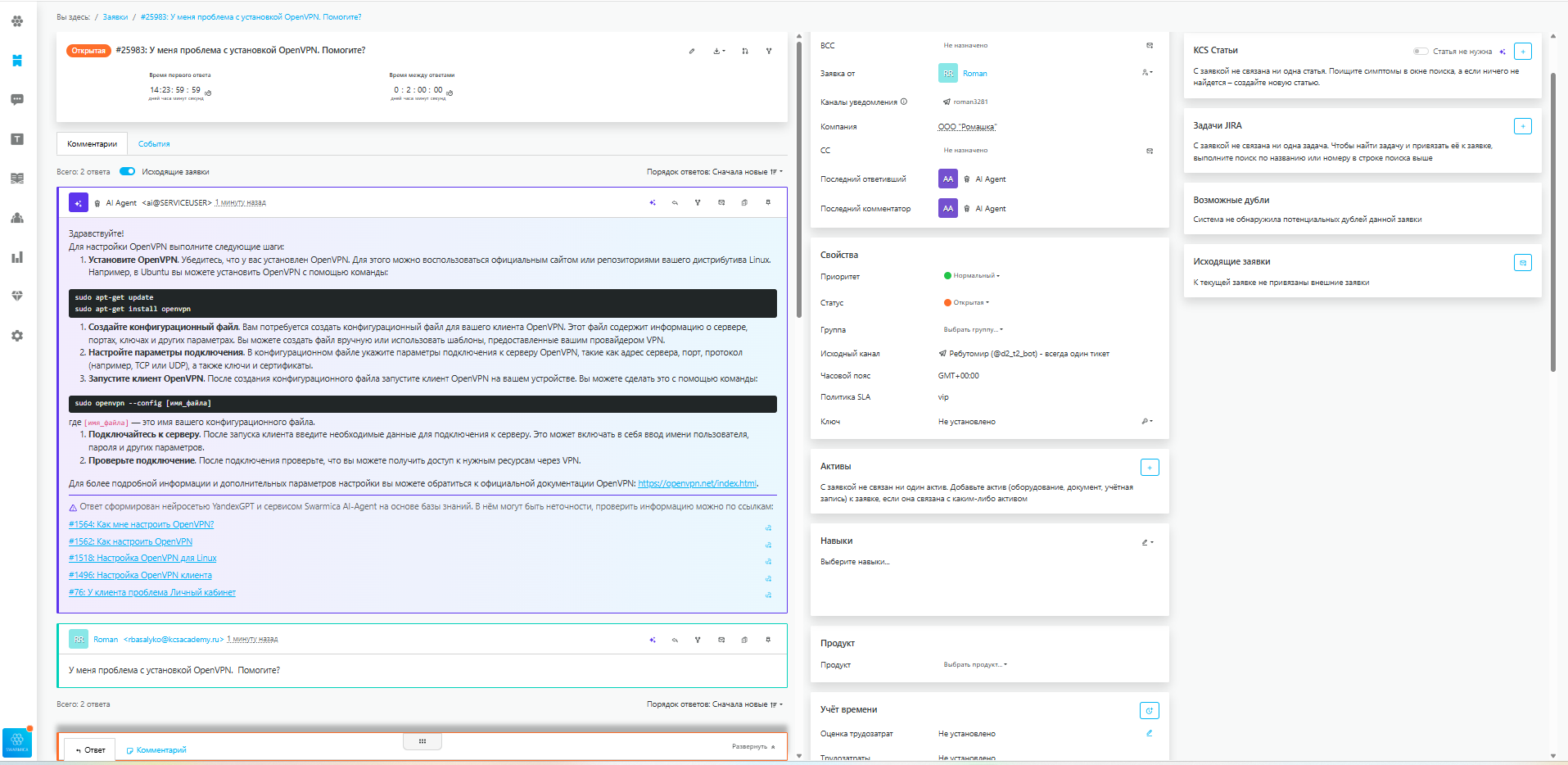Click the plus button in Активы panel
1568x765 pixels.
pos(1150,468)
